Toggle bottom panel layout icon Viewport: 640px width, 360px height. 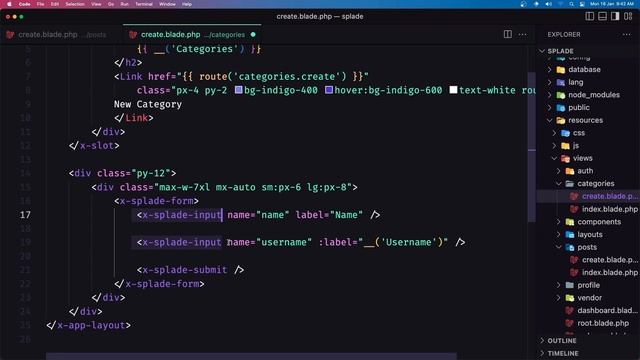tap(602, 16)
